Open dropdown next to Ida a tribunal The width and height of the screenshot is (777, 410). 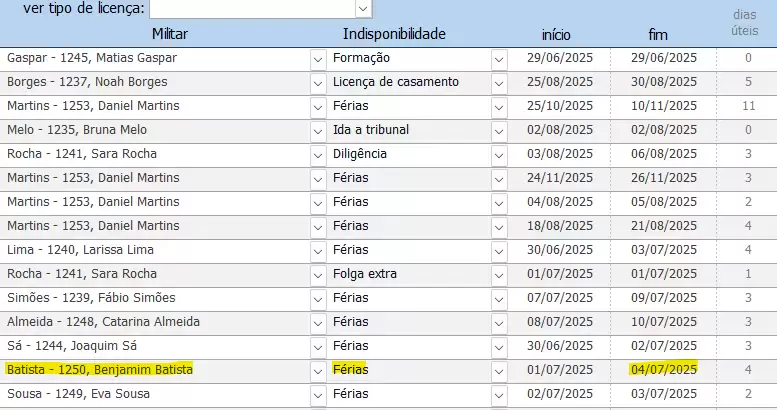pyautogui.click(x=499, y=132)
